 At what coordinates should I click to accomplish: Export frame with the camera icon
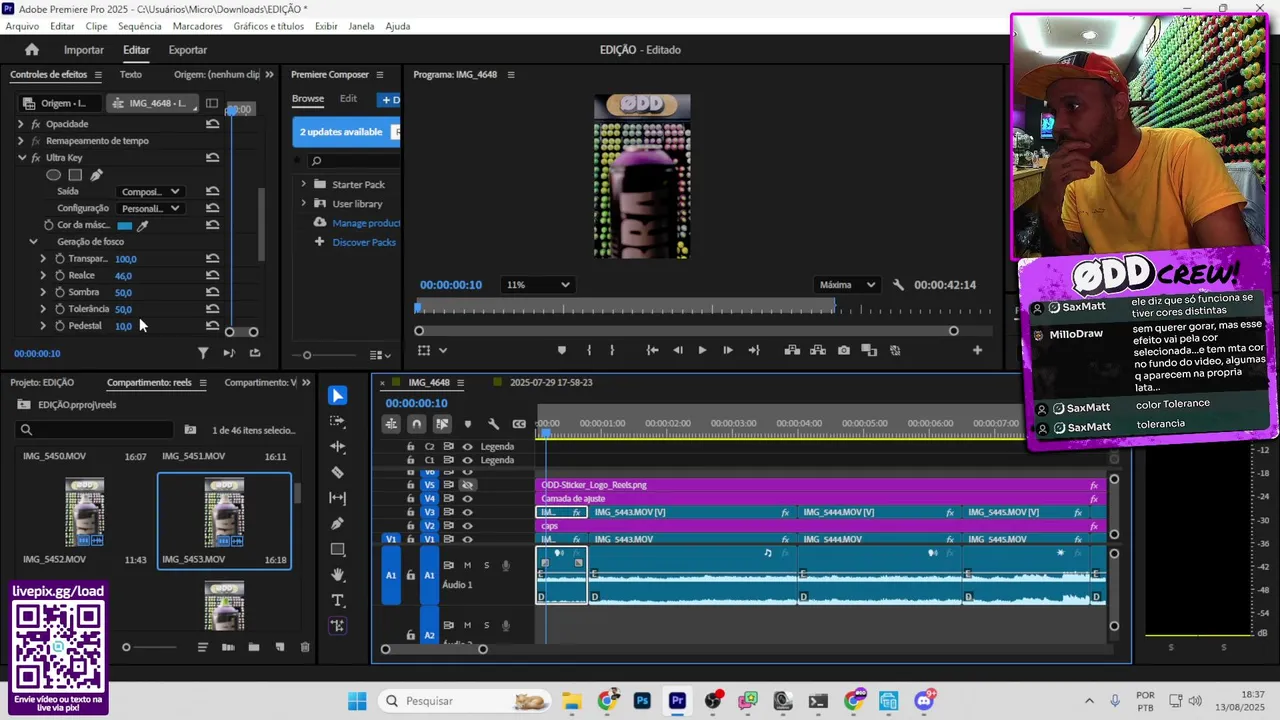tap(844, 350)
